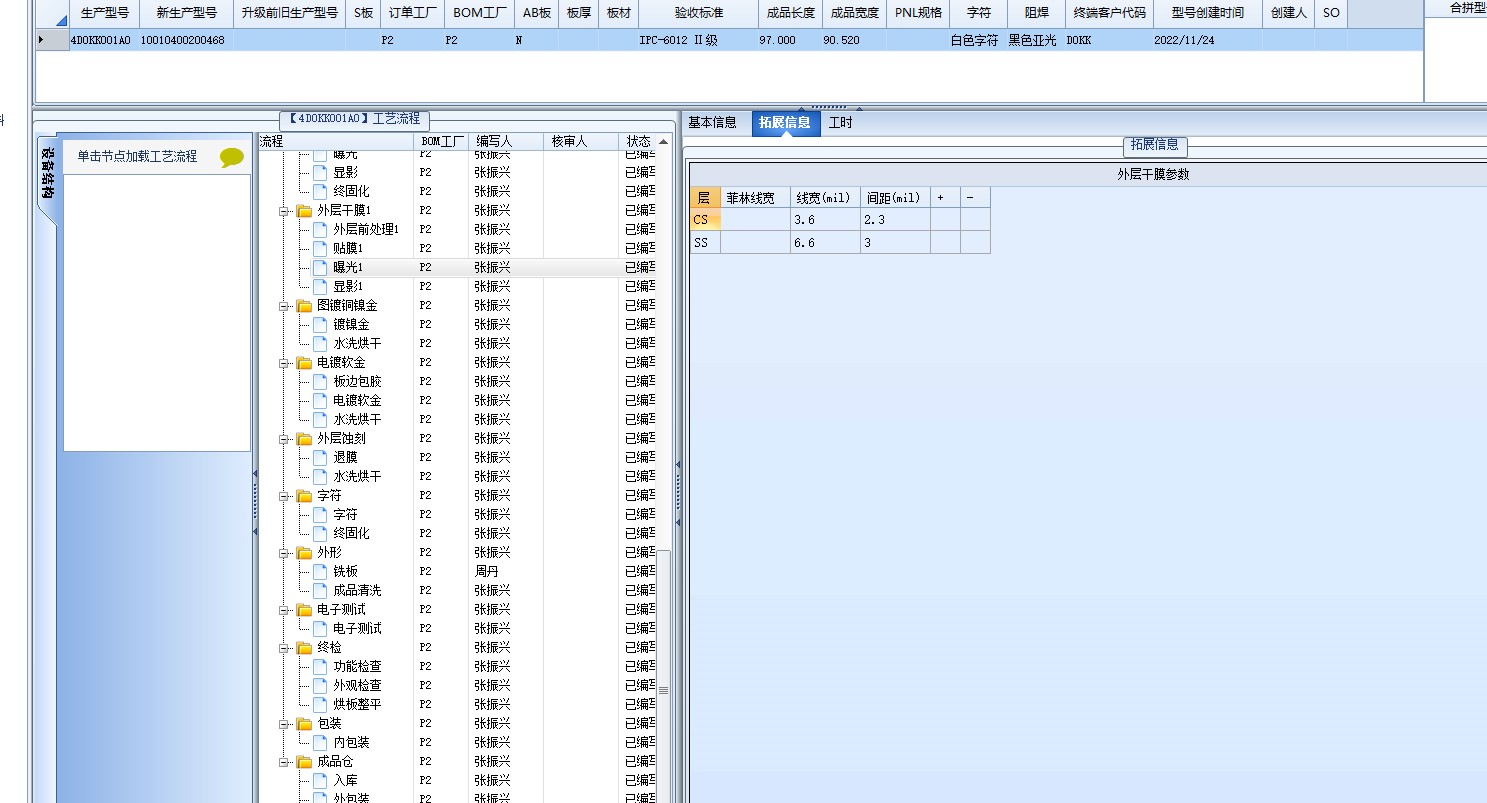This screenshot has width=1487, height=803.
Task: Click the document icon beside 功能检查
Action: [x=320, y=667]
